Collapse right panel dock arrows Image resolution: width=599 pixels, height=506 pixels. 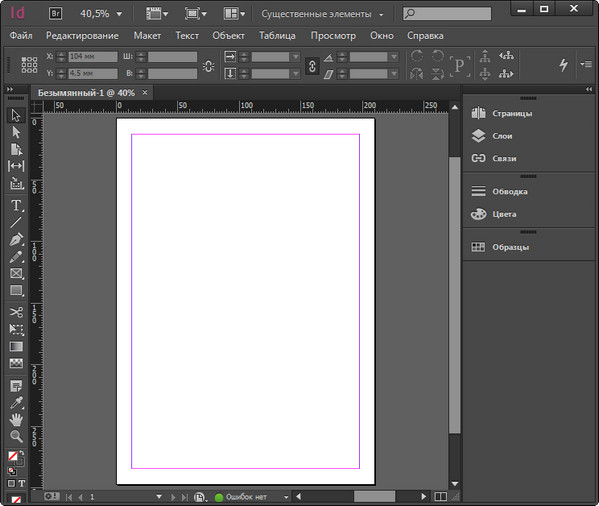589,89
